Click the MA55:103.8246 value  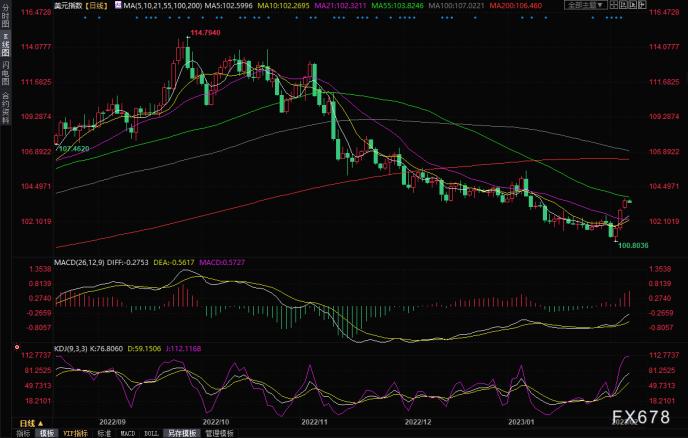click(398, 6)
